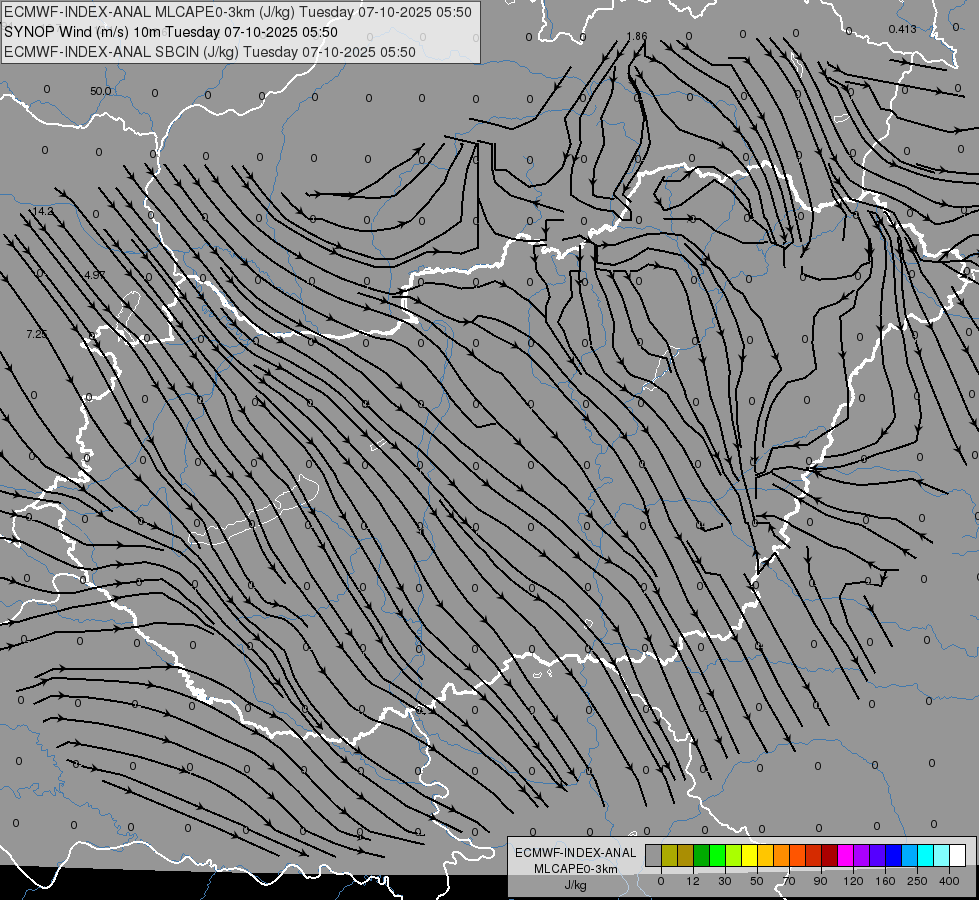
Task: Click the 0.413 value on map
Action: (902, 29)
